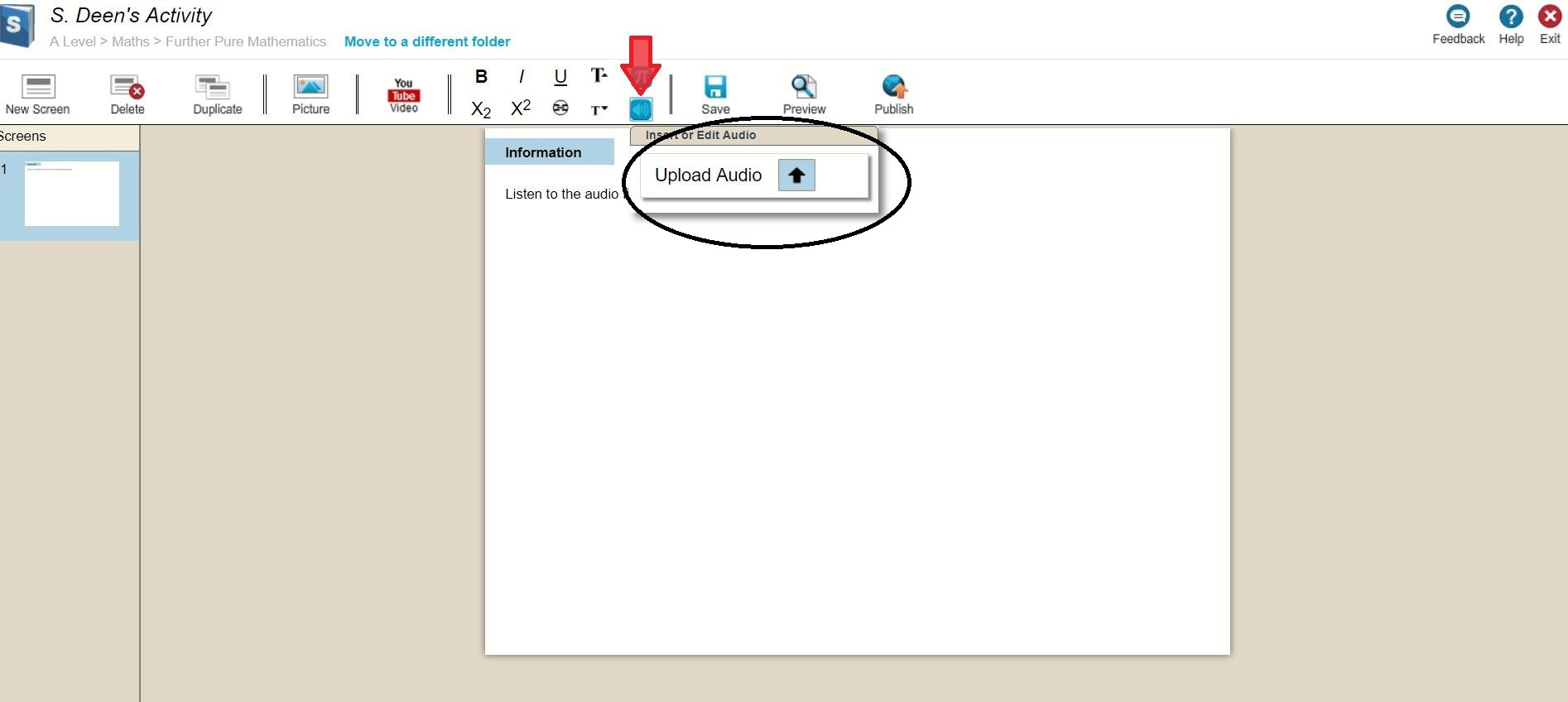This screenshot has width=1568, height=702.
Task: Click Move to a different folder link
Action: coord(427,41)
